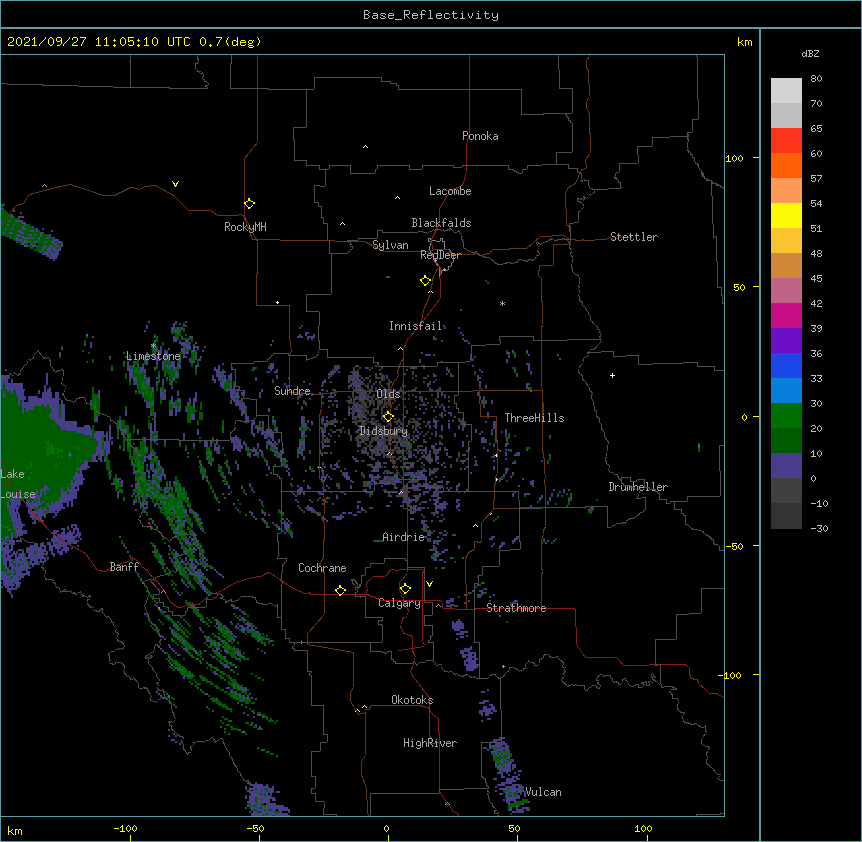Click the Lacombe city label
Screen dimensions: 862x842
450,191
